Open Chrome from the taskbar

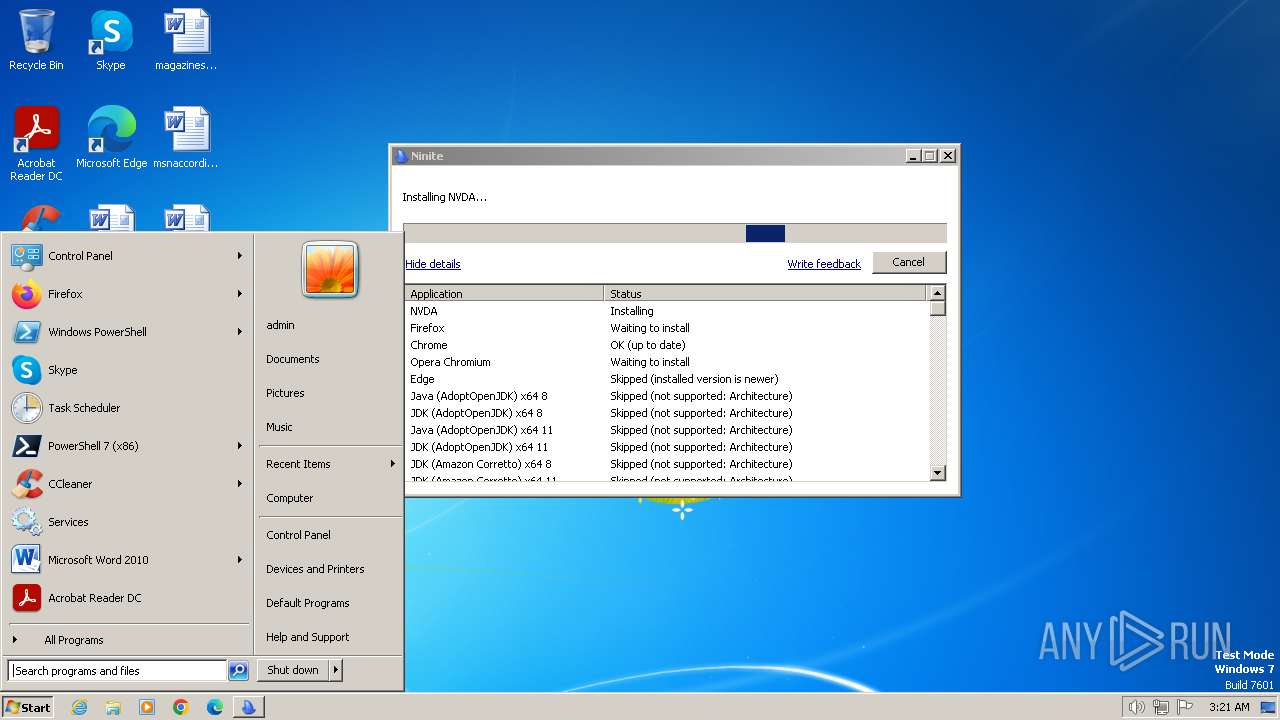(181, 707)
